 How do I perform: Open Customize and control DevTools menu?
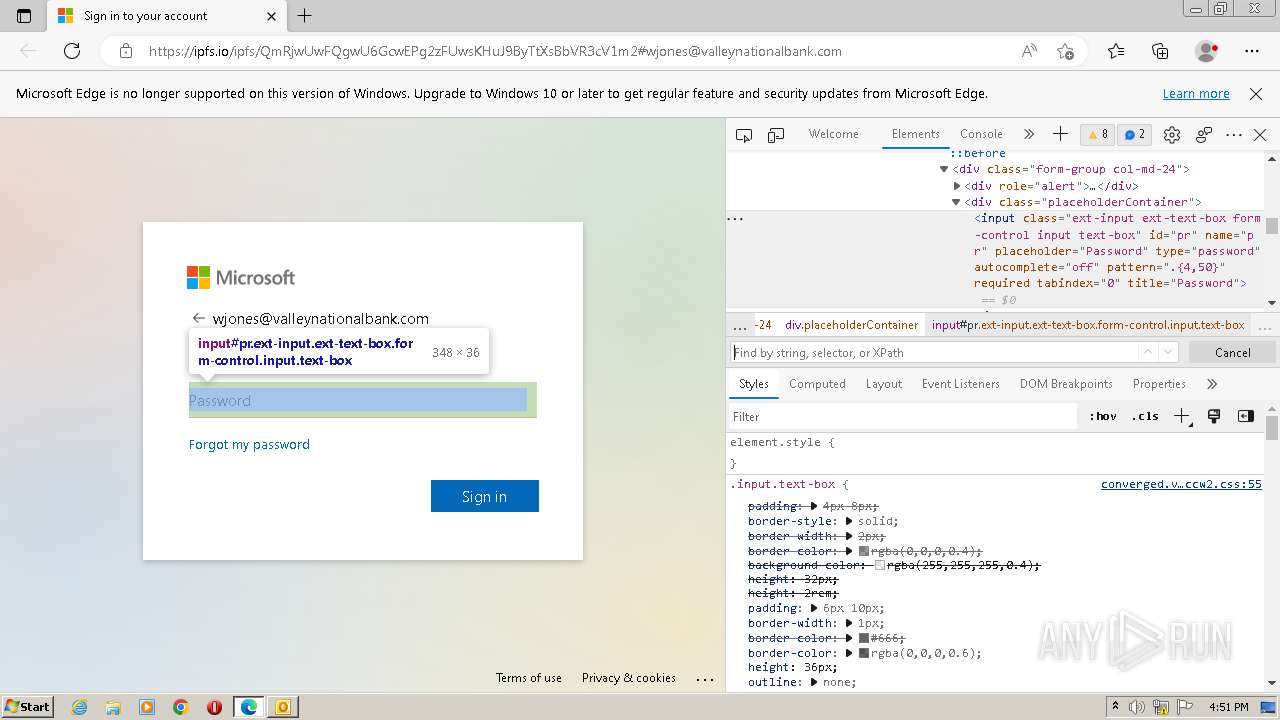[1234, 135]
